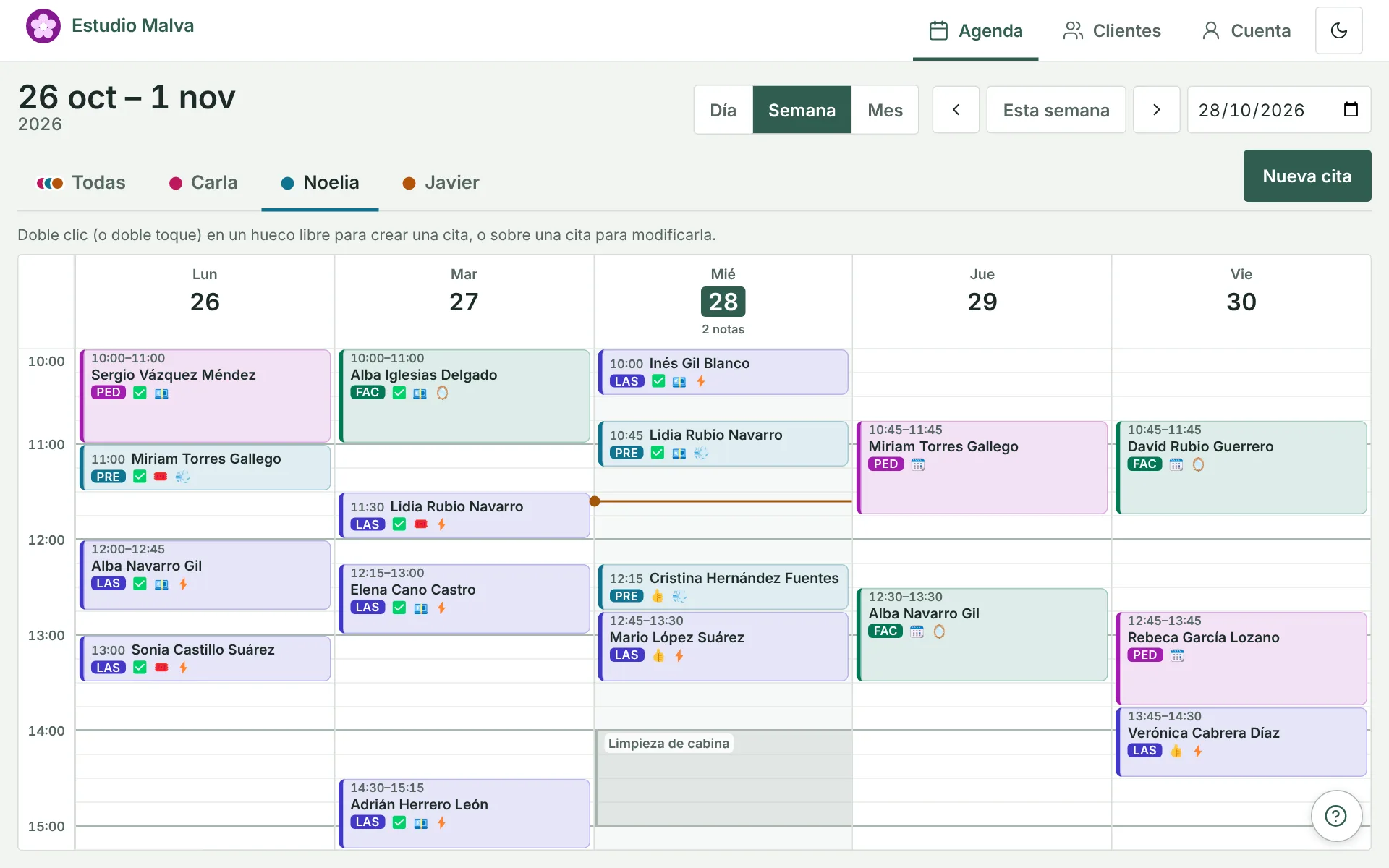Viewport: 1389px width, 868px height.
Task: Click the red ticket icon on Miriam Torres Gallego 11:00
Action: 161,477
